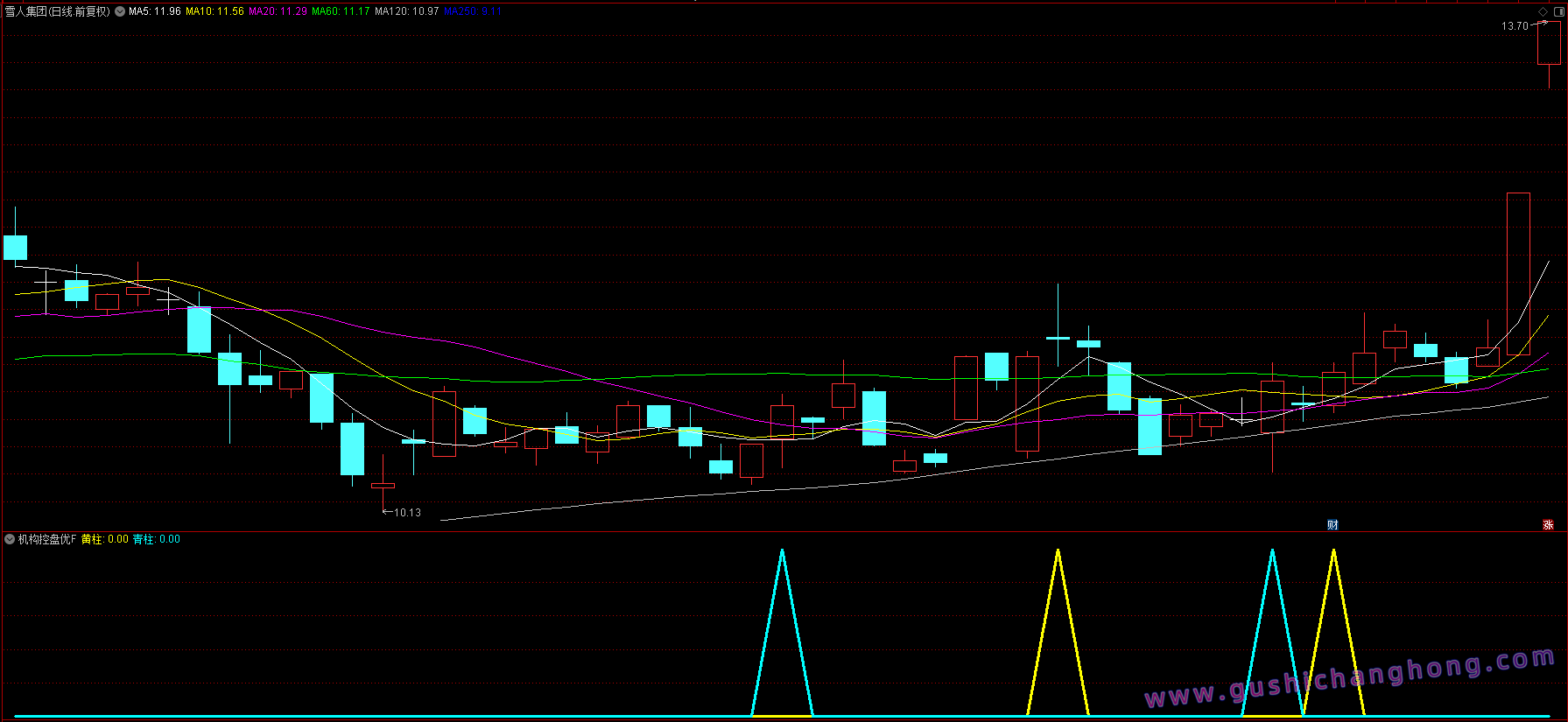Click the blue MA250 label
The height and width of the screenshot is (722, 1568).
(473, 11)
